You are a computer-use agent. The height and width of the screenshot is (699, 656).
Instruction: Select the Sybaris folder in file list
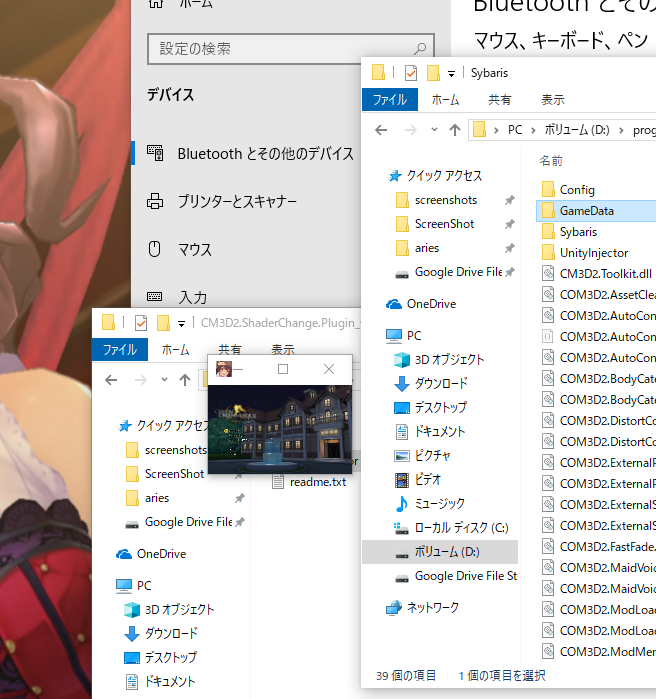[578, 232]
